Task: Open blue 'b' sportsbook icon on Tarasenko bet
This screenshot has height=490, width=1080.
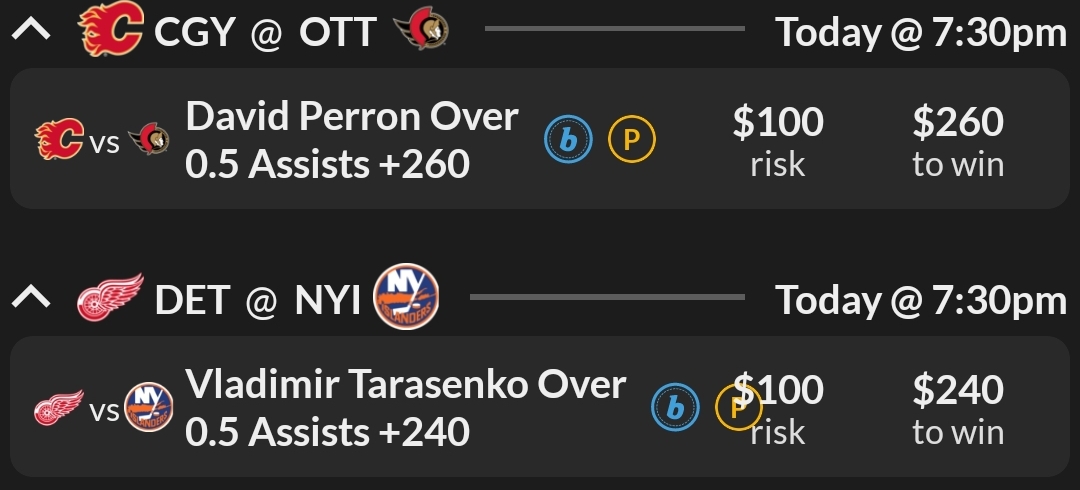Action: point(675,407)
